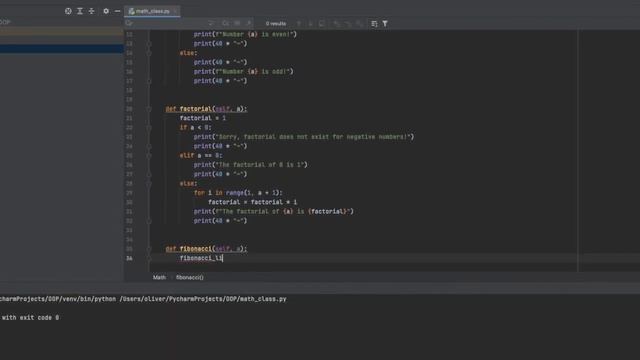
Task: Click the 'for i in range(1, a + 1):' line
Action: tap(238, 193)
